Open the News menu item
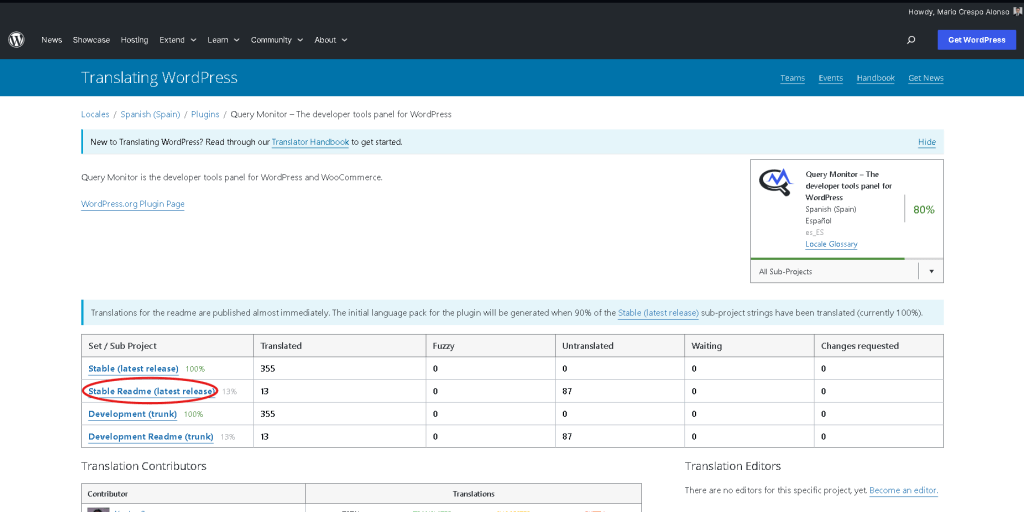1024x512 pixels. tap(51, 40)
